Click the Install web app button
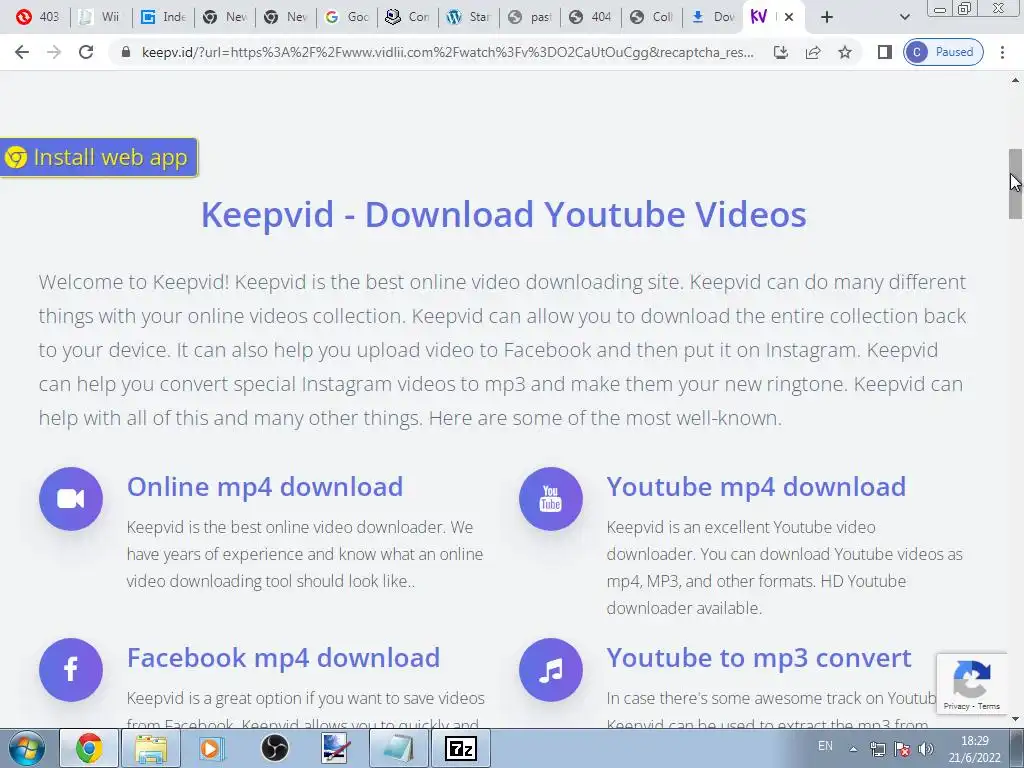 click(99, 157)
